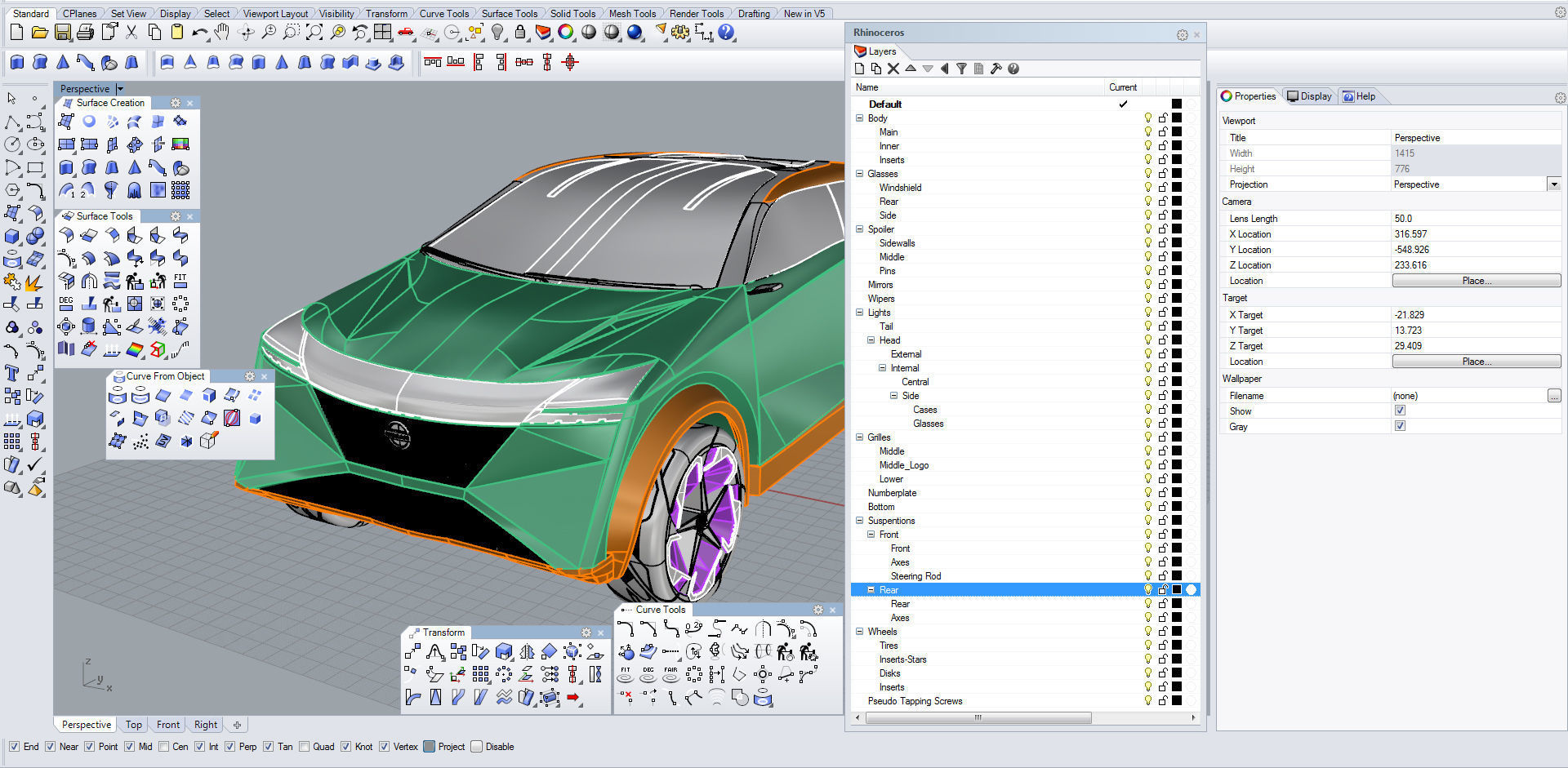Click the Render color wheel icon

coord(565,33)
